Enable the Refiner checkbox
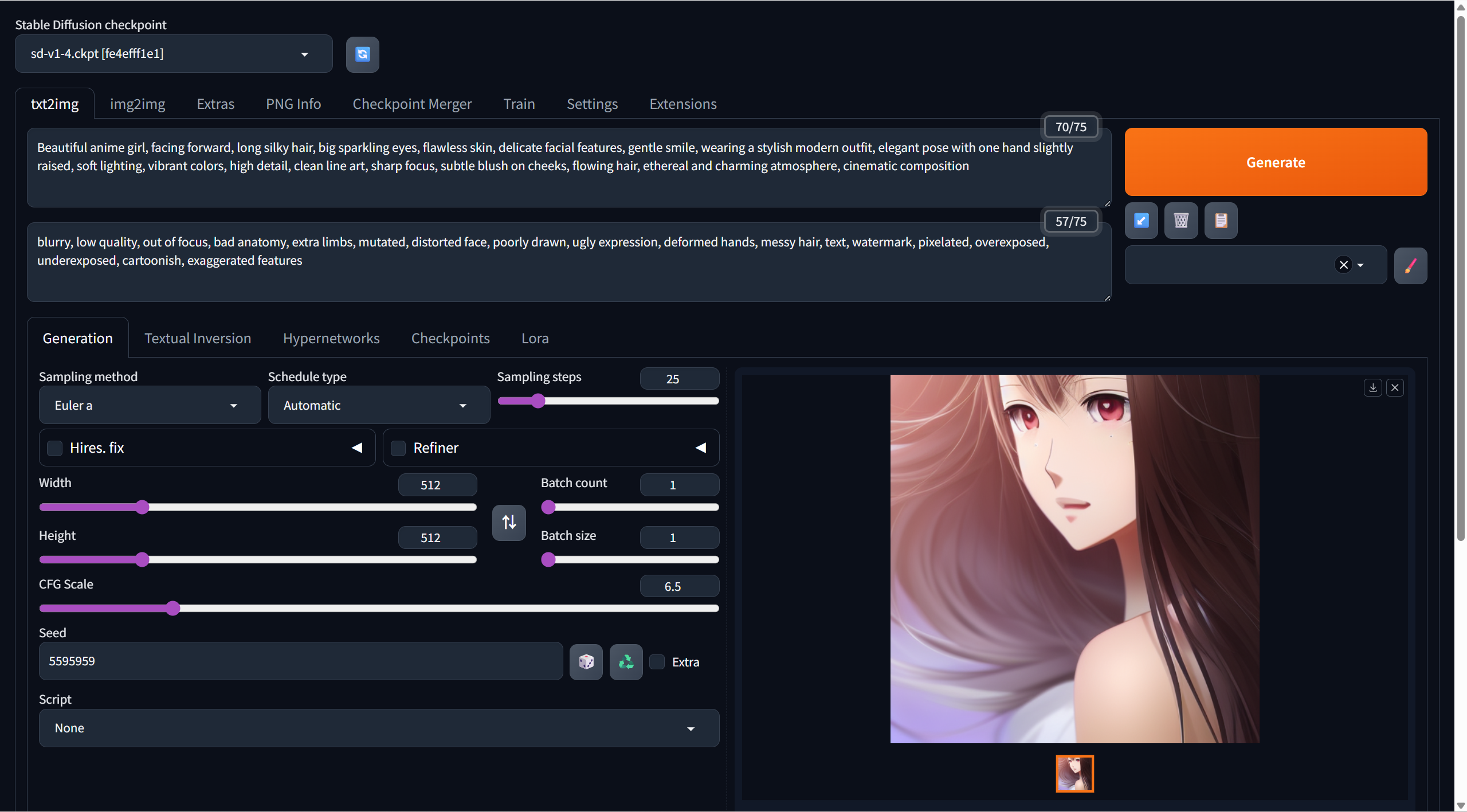1467x812 pixels. pos(398,448)
